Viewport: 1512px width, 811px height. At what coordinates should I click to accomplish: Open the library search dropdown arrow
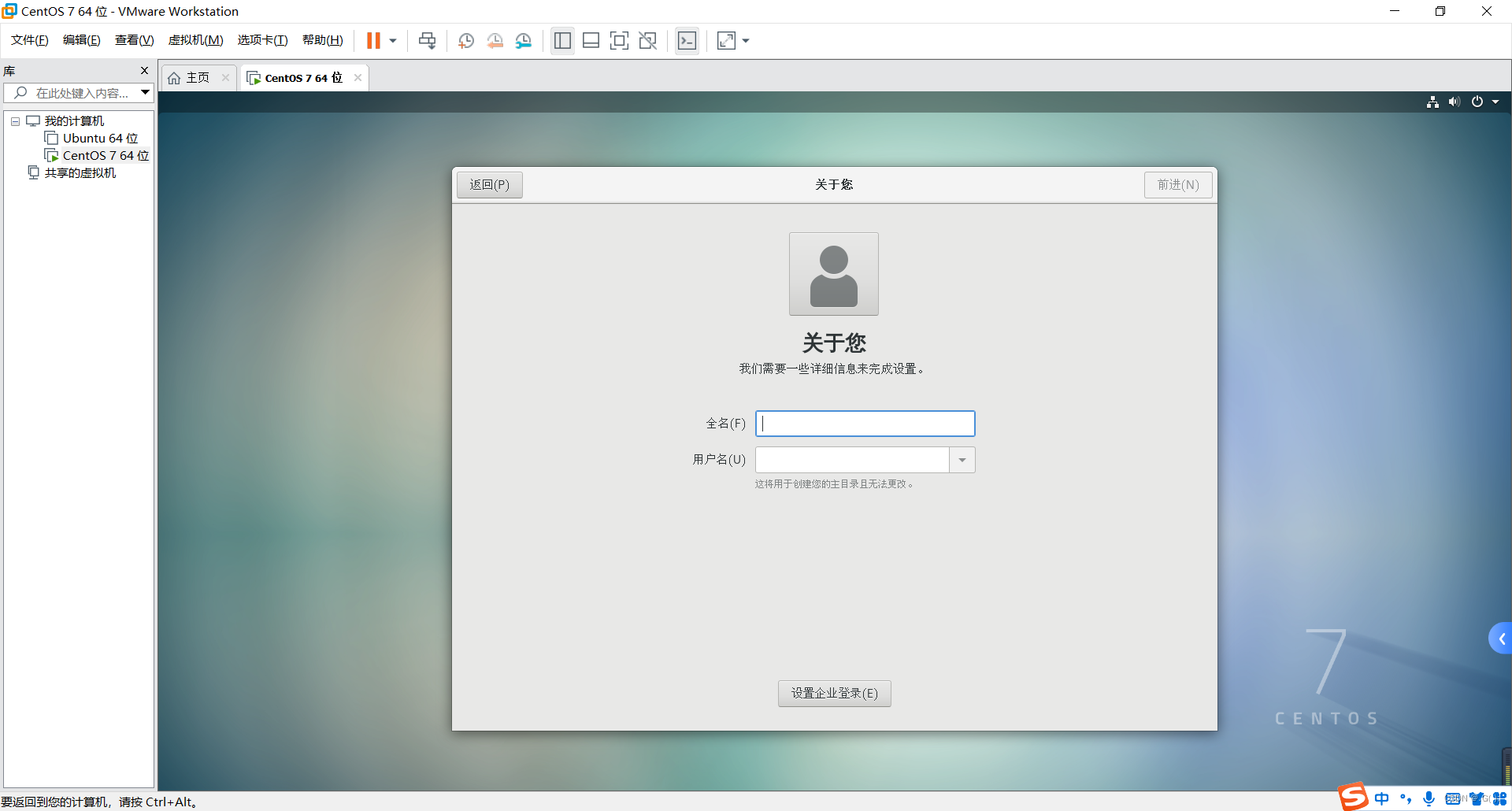146,93
